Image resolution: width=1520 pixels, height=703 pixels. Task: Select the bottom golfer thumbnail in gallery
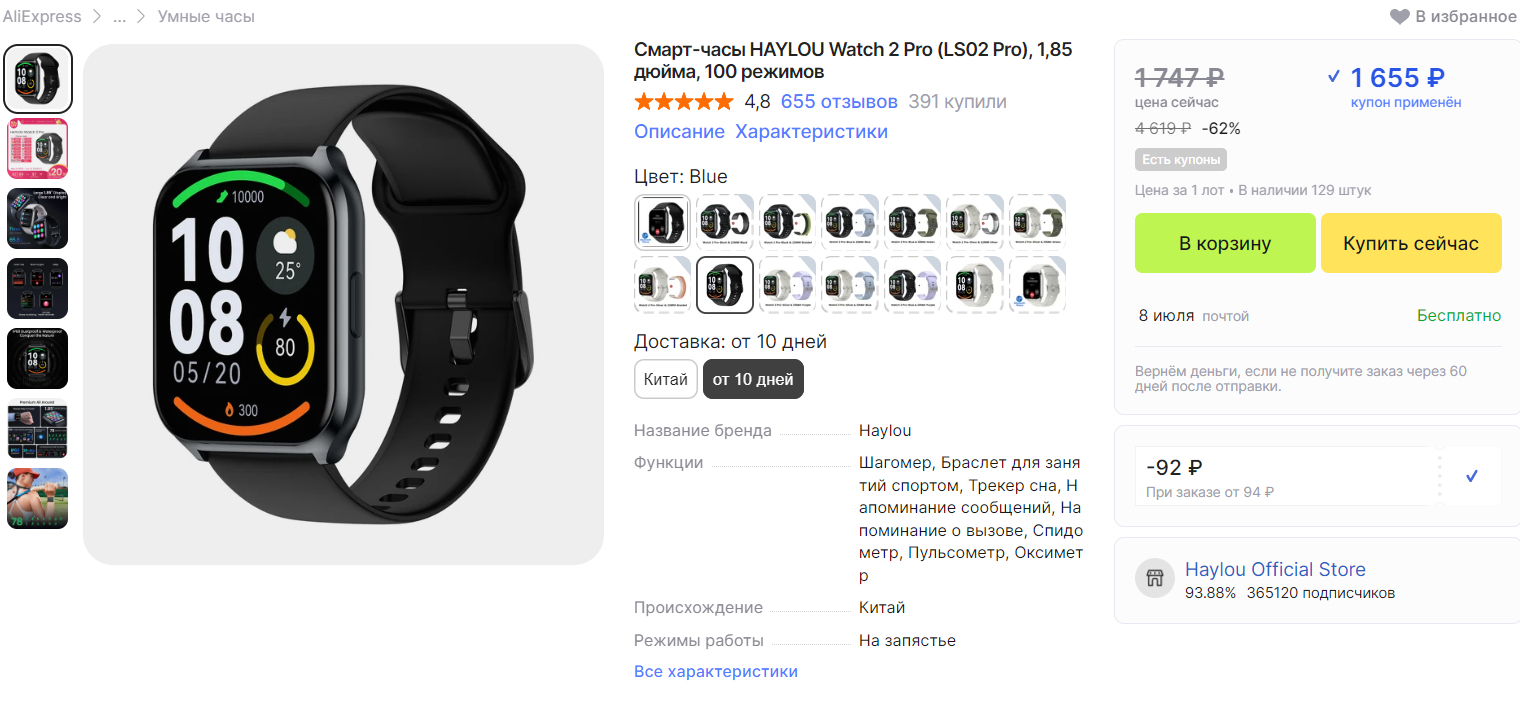click(38, 498)
